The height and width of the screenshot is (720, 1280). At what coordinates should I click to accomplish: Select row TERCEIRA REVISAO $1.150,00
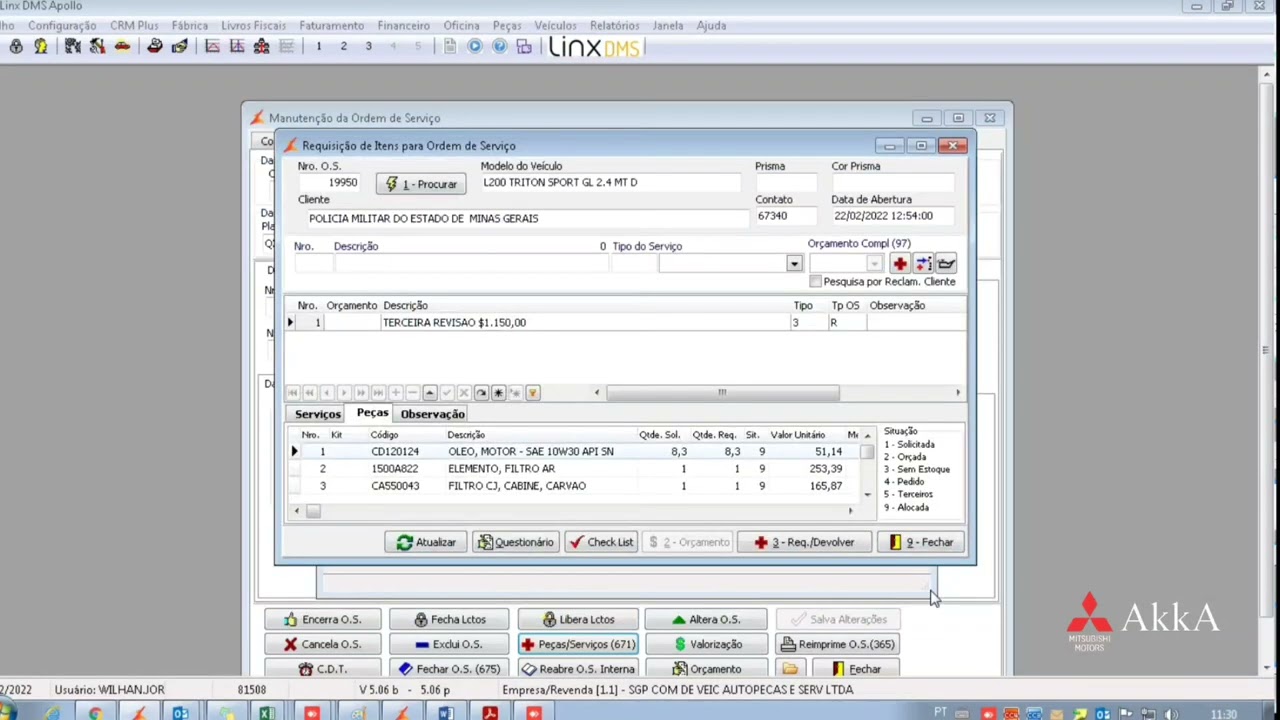(x=625, y=323)
